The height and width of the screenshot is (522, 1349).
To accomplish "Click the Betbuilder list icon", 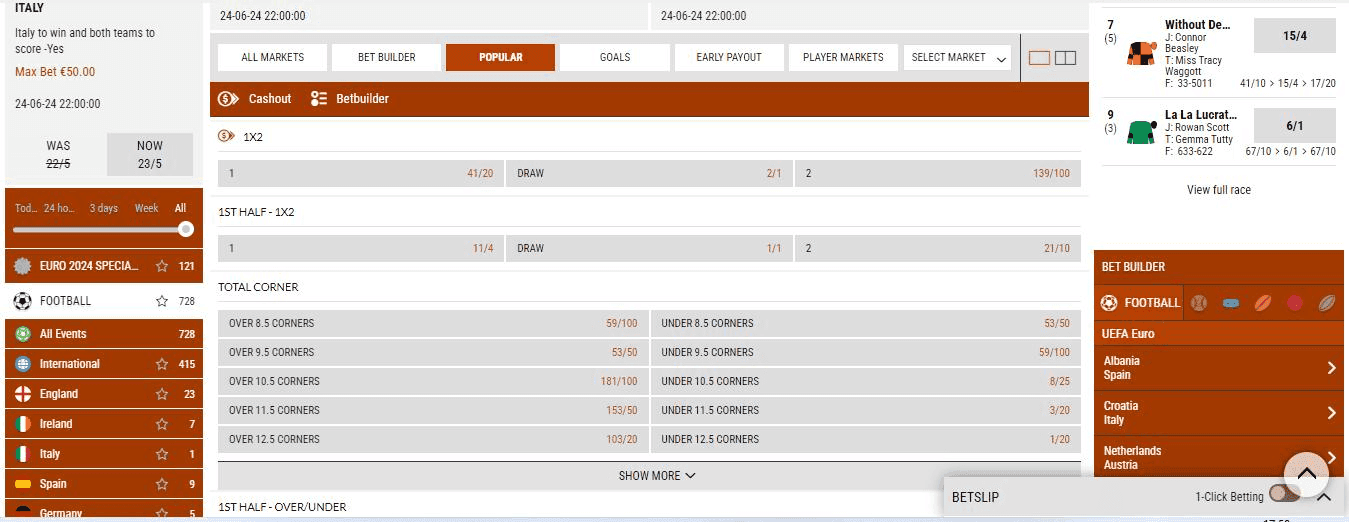I will (x=319, y=99).
